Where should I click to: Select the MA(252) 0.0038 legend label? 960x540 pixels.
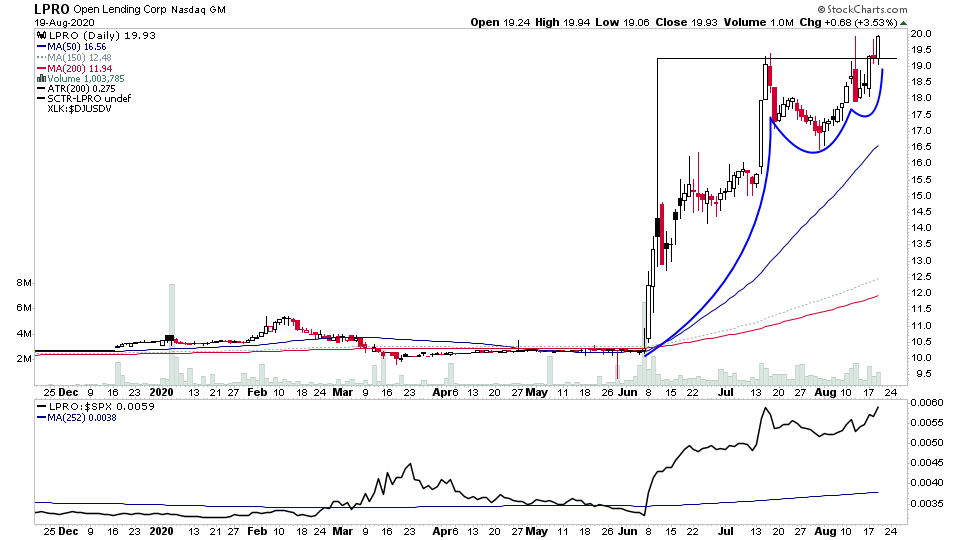[82, 418]
